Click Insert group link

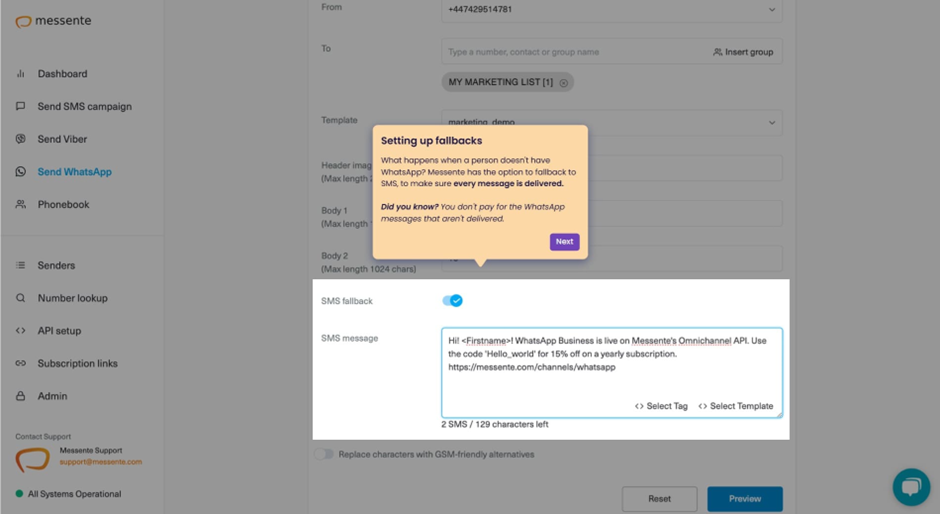(x=743, y=52)
